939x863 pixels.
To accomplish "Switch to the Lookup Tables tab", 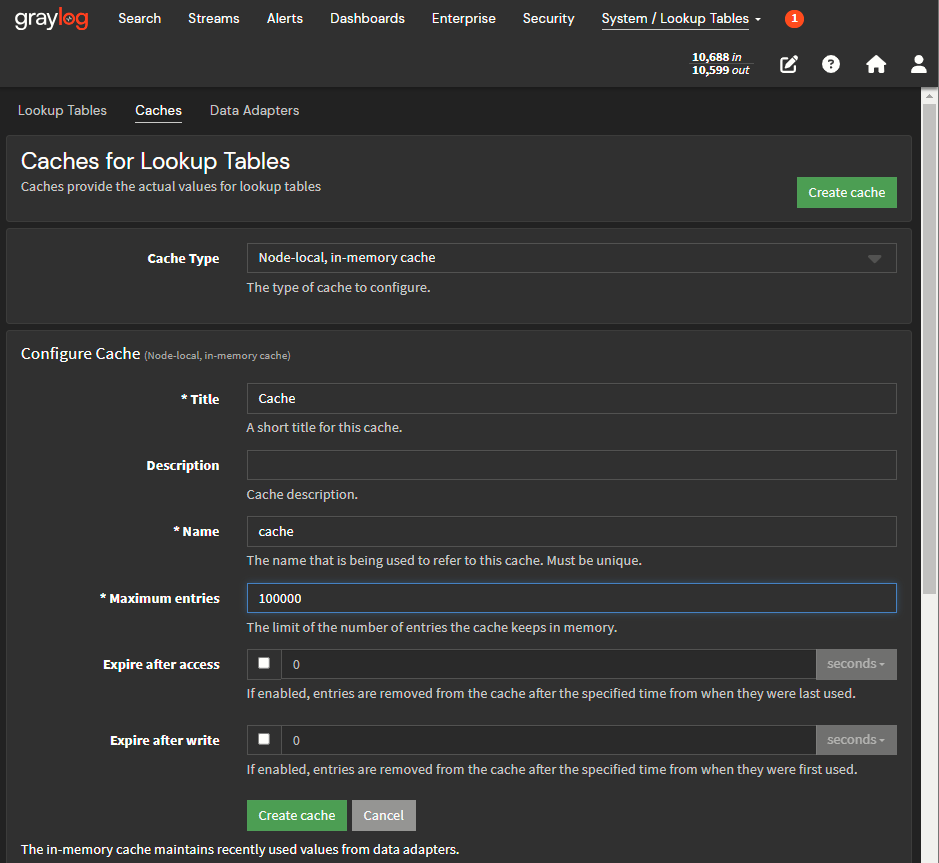I will 62,111.
